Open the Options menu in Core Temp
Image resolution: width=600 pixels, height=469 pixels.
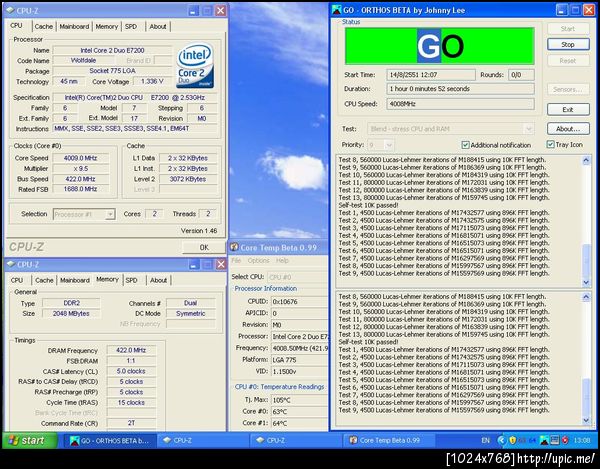pyautogui.click(x=260, y=261)
